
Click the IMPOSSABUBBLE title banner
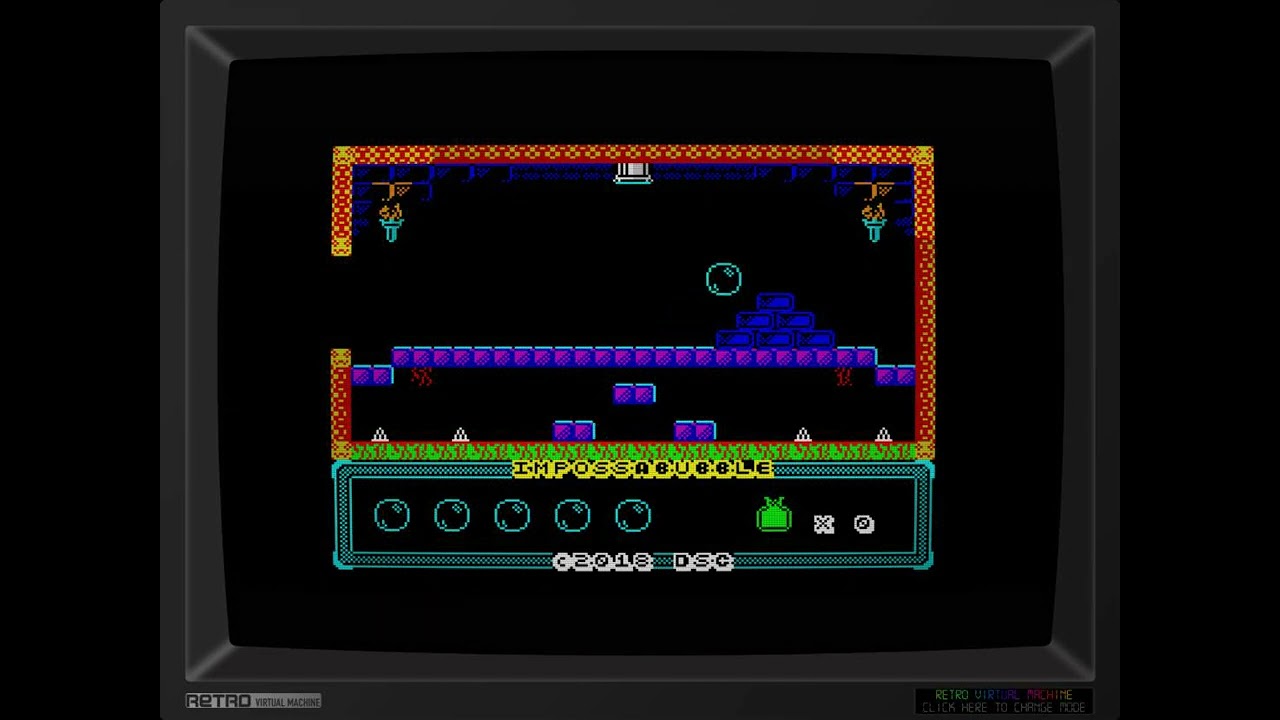click(642, 468)
